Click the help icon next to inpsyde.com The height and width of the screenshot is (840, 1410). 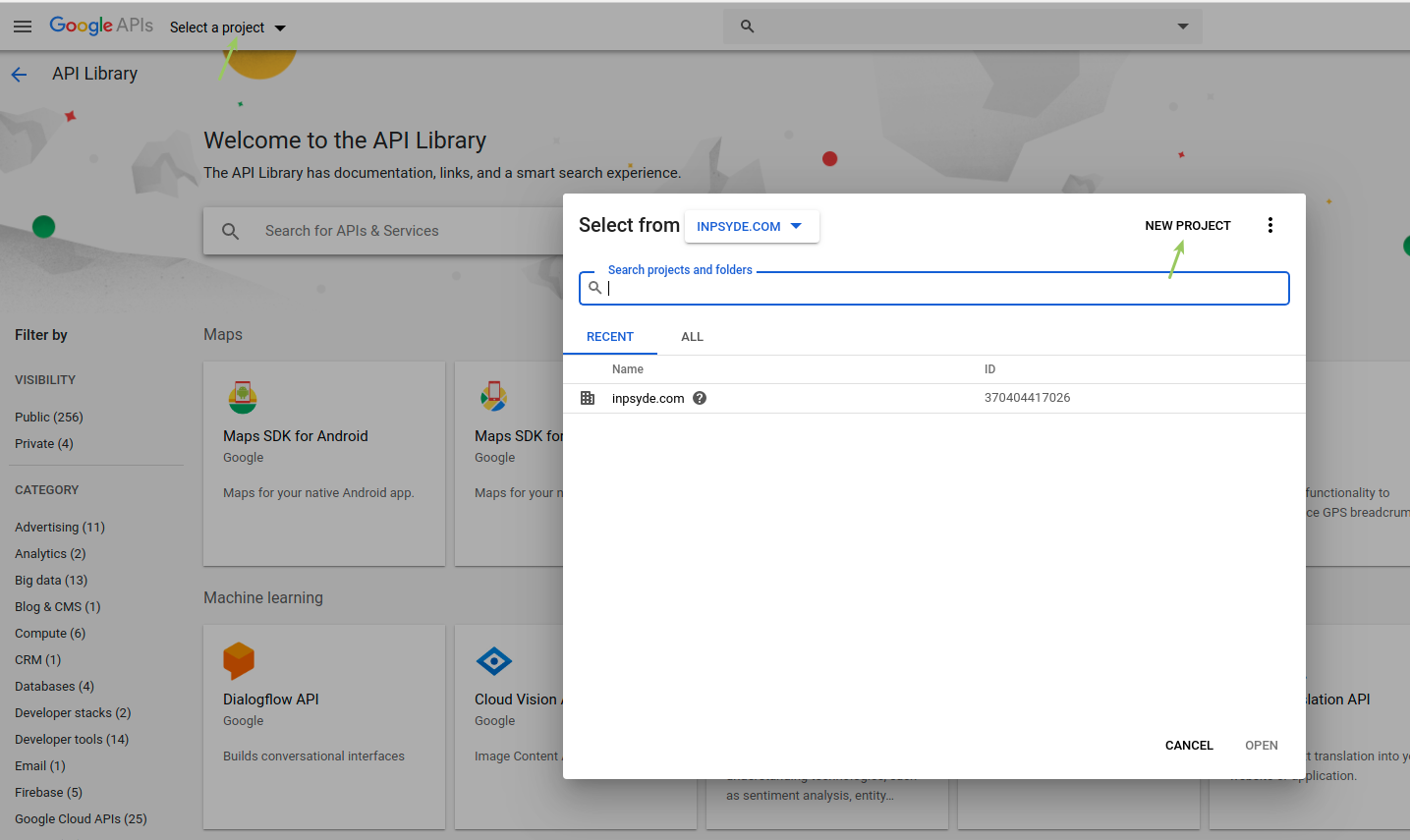[699, 398]
